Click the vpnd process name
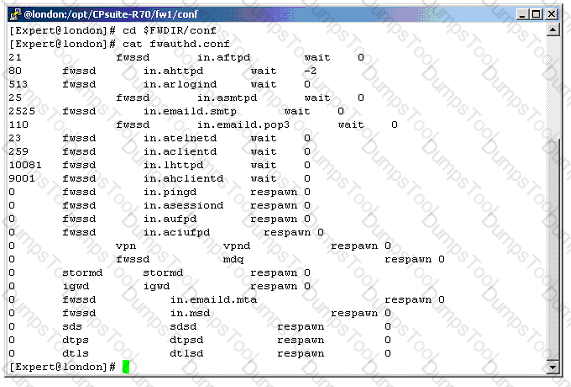571x387 pixels. [237, 246]
